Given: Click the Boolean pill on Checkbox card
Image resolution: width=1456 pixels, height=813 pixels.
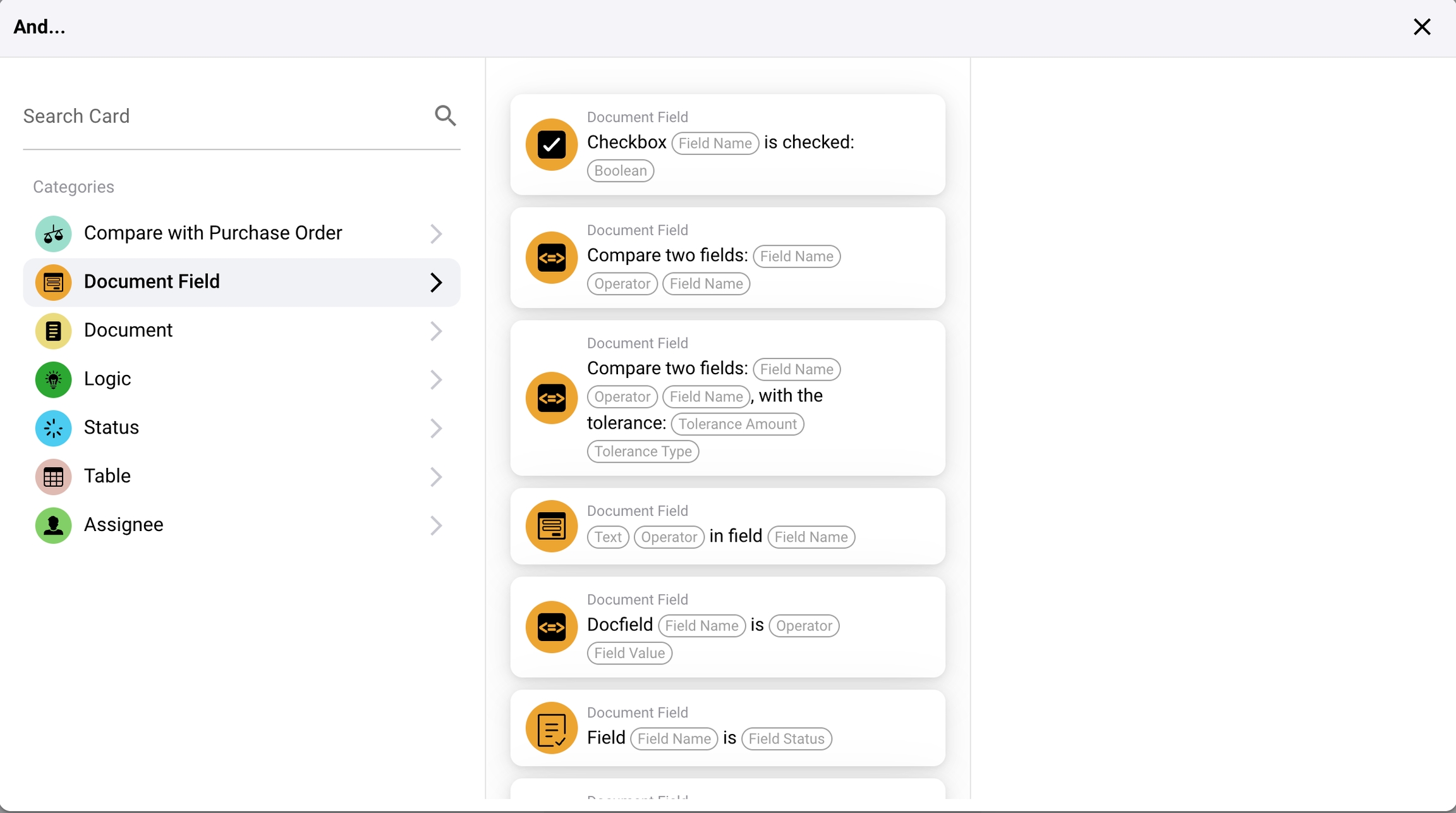Looking at the screenshot, I should point(620,171).
